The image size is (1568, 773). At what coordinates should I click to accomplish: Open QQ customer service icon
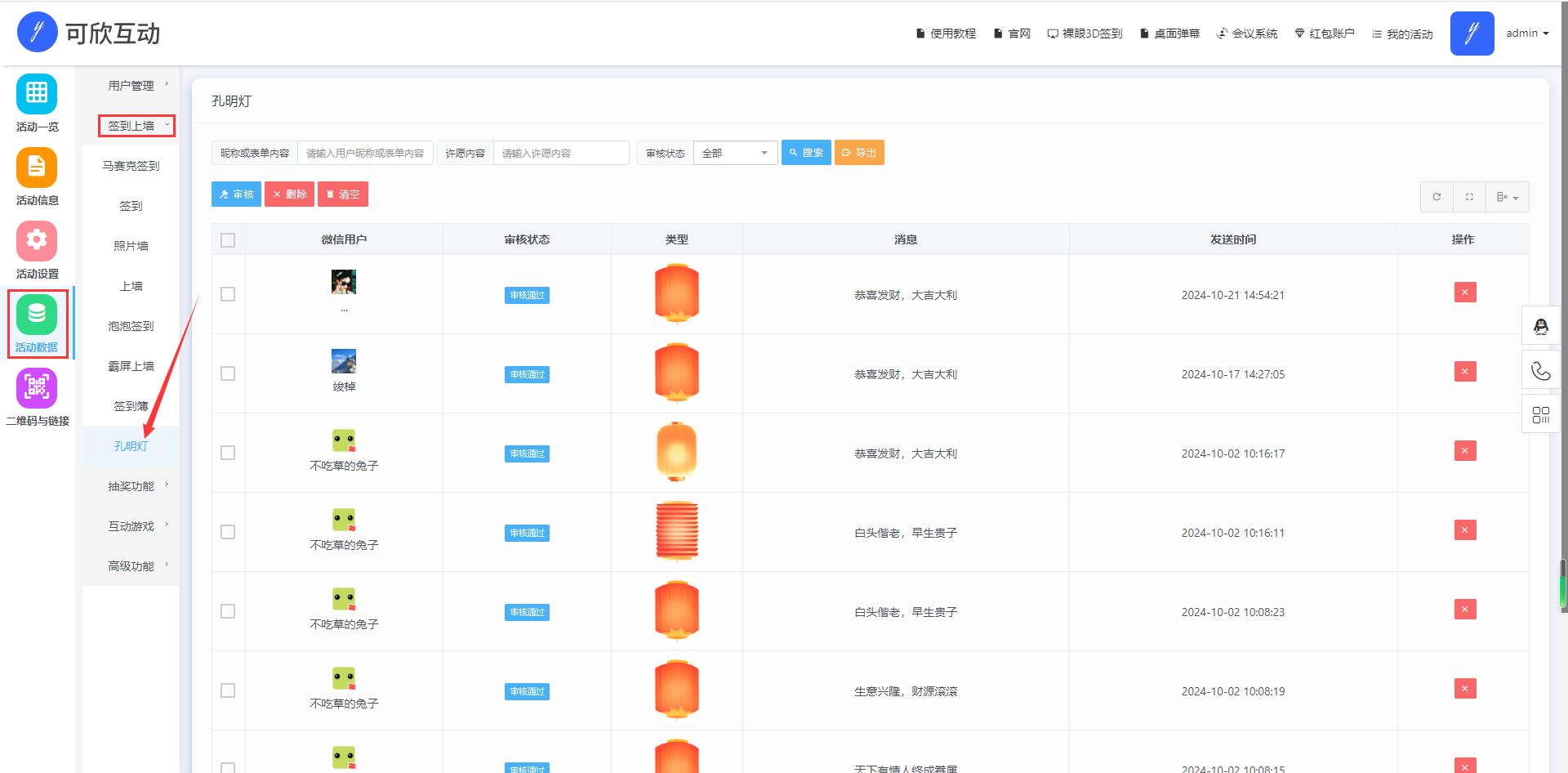click(1541, 327)
